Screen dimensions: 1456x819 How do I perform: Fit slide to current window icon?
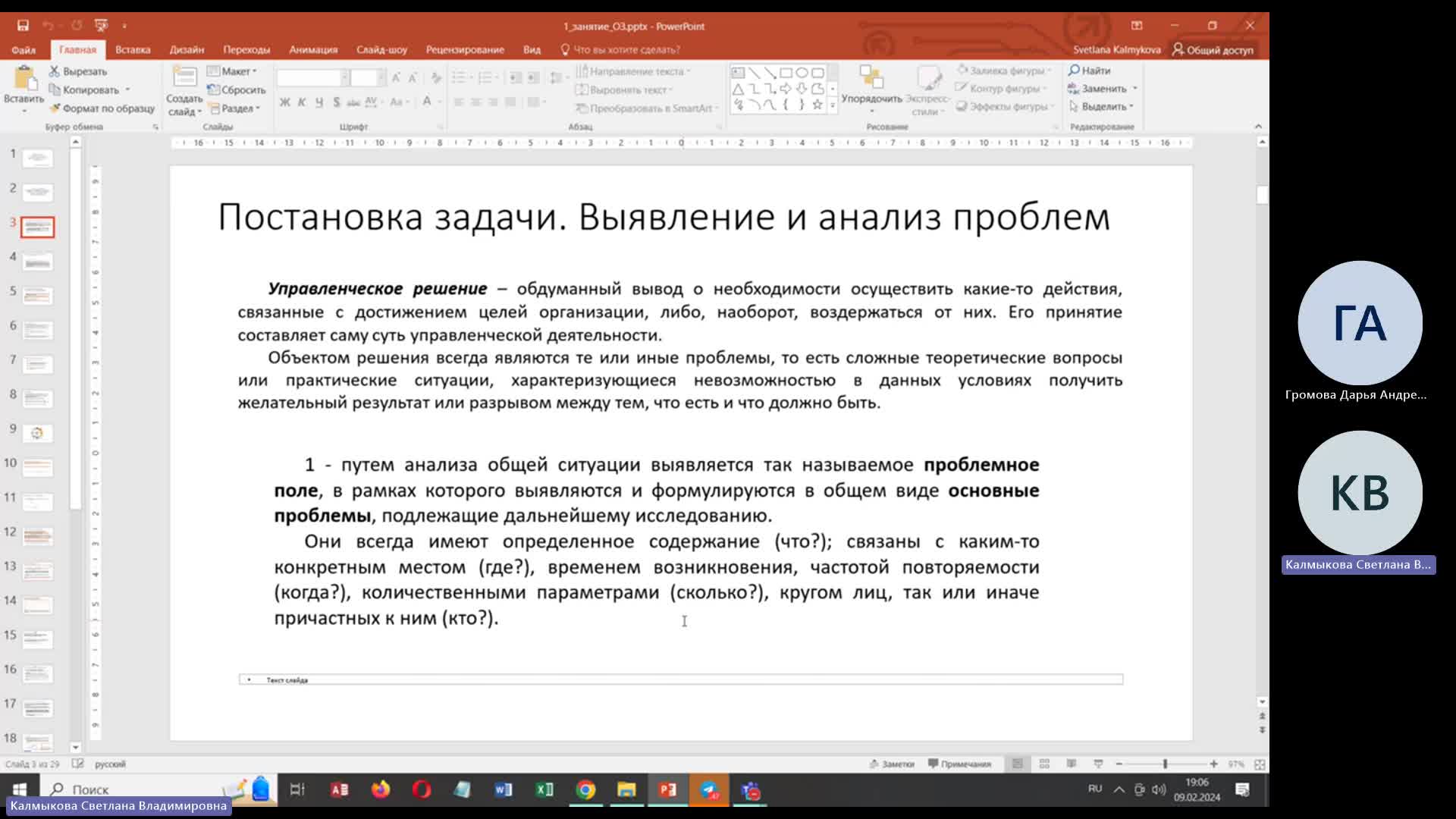click(1260, 764)
